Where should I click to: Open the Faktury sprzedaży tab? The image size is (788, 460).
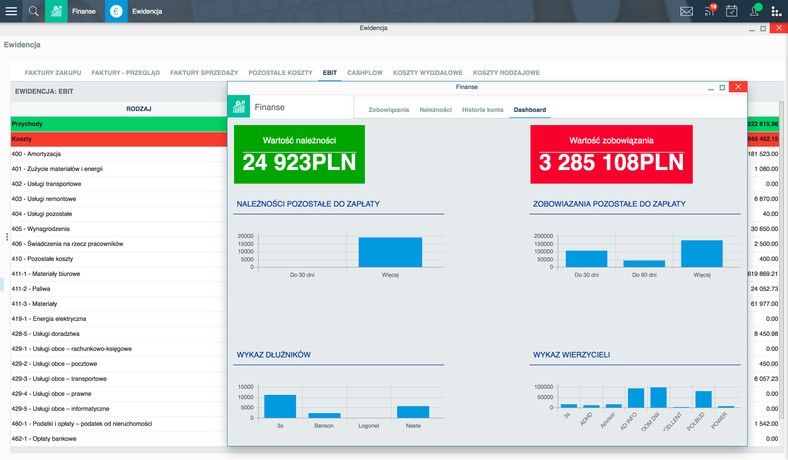(204, 72)
